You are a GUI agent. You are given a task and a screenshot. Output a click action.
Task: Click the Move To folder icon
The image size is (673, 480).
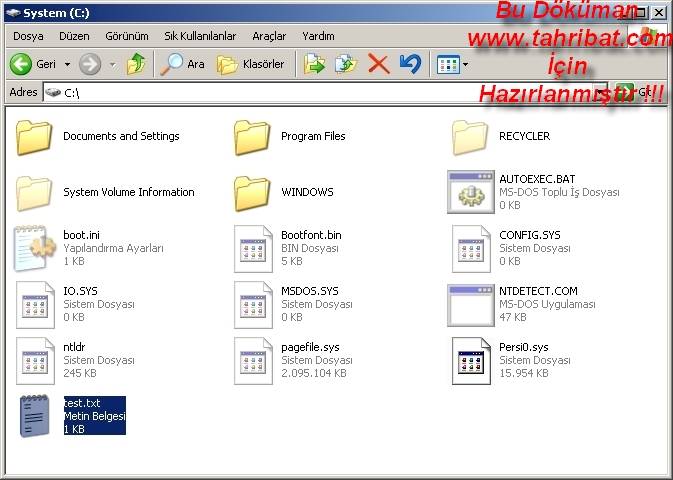tap(314, 64)
